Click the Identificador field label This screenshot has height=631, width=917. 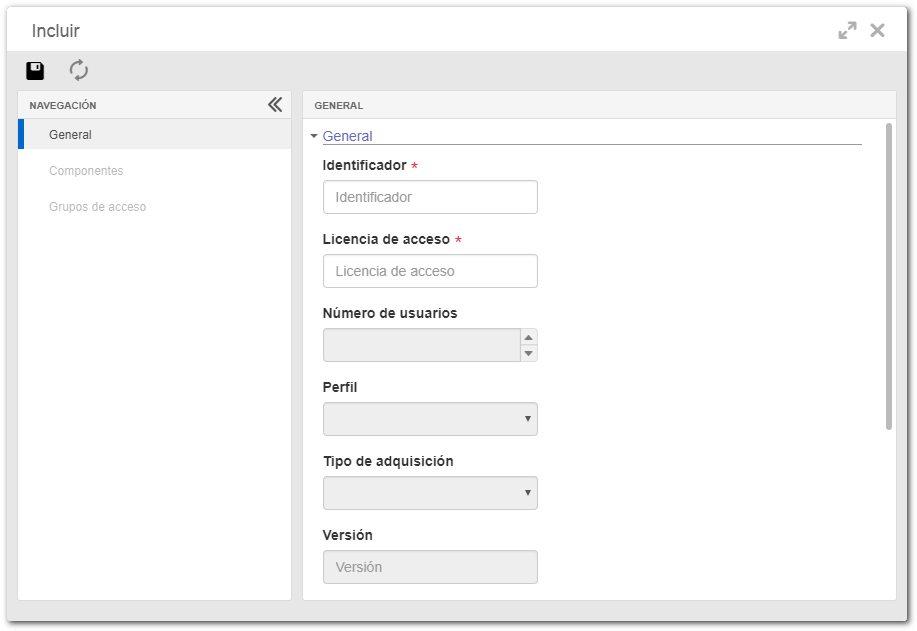(364, 165)
